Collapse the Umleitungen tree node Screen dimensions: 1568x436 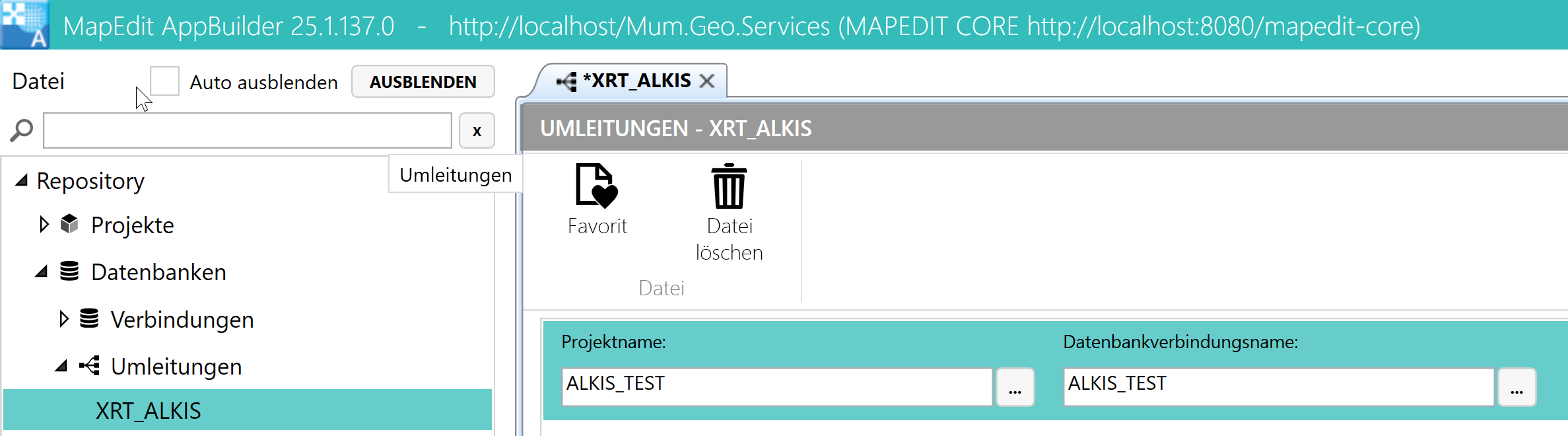tap(61, 366)
